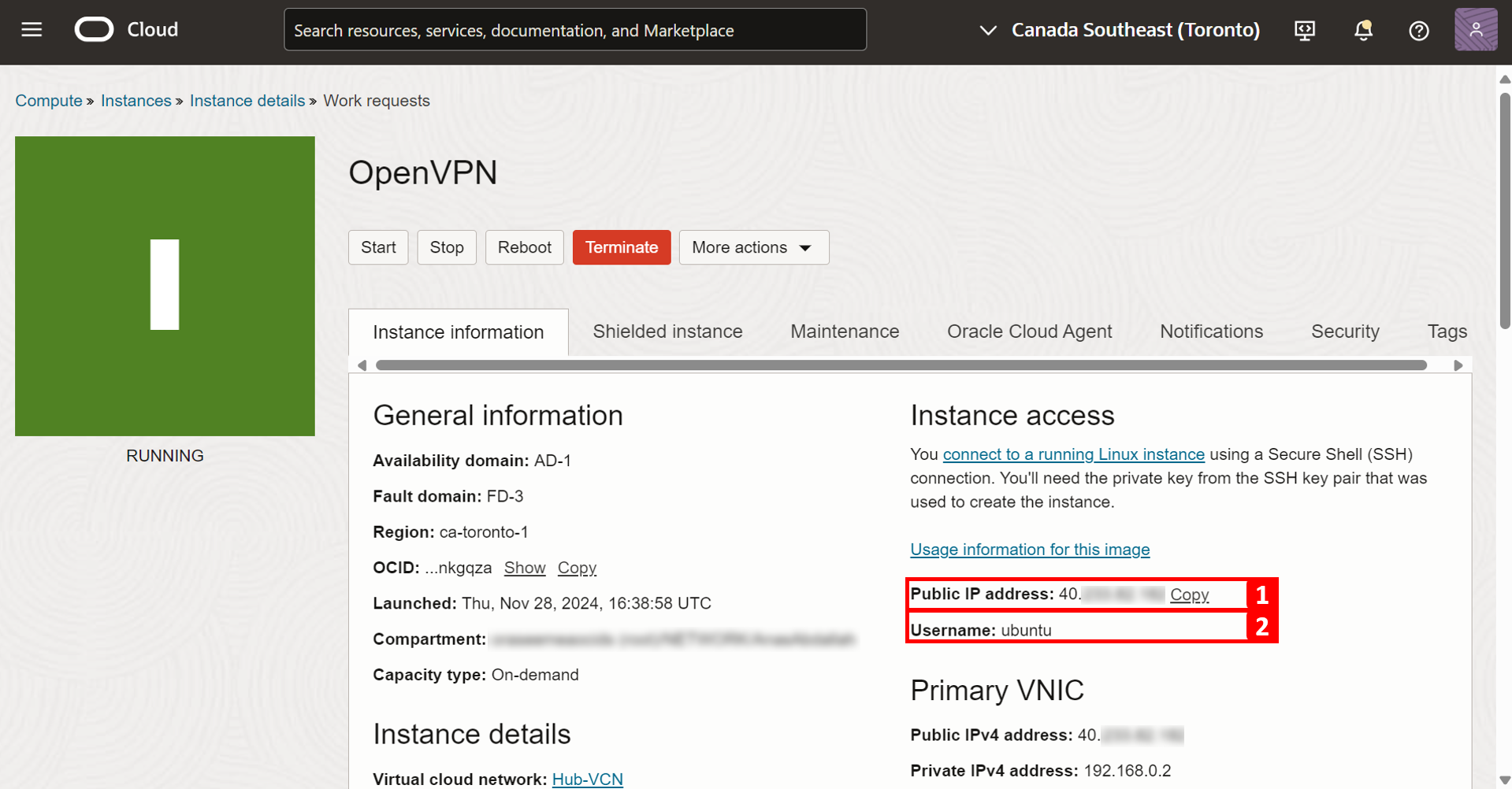The height and width of the screenshot is (789, 1512).
Task: Click the vertical page scrollbar thumb
Action: pyautogui.click(x=1505, y=211)
